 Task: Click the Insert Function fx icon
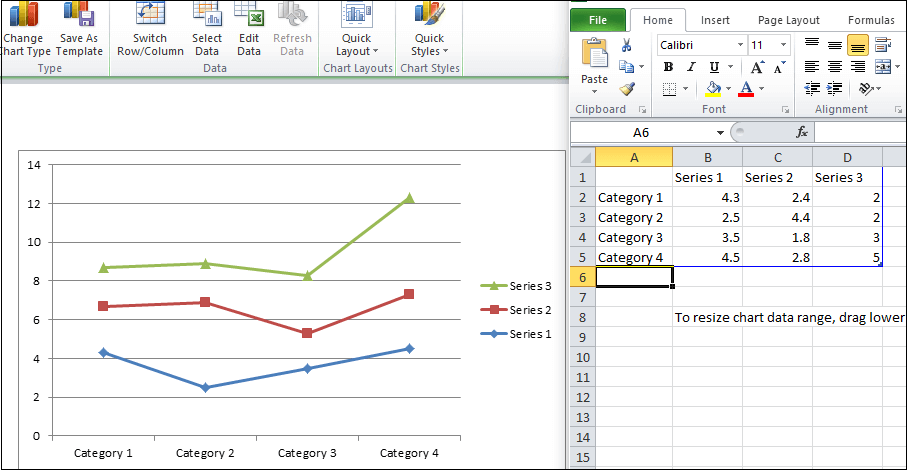tap(802, 132)
